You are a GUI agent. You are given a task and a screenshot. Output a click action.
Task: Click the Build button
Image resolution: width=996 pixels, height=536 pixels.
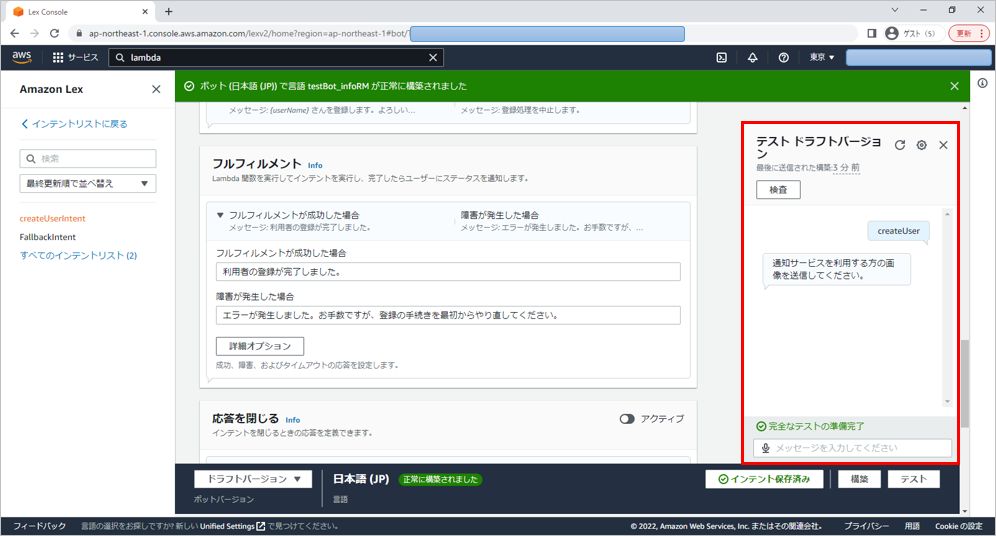pyautogui.click(x=859, y=479)
